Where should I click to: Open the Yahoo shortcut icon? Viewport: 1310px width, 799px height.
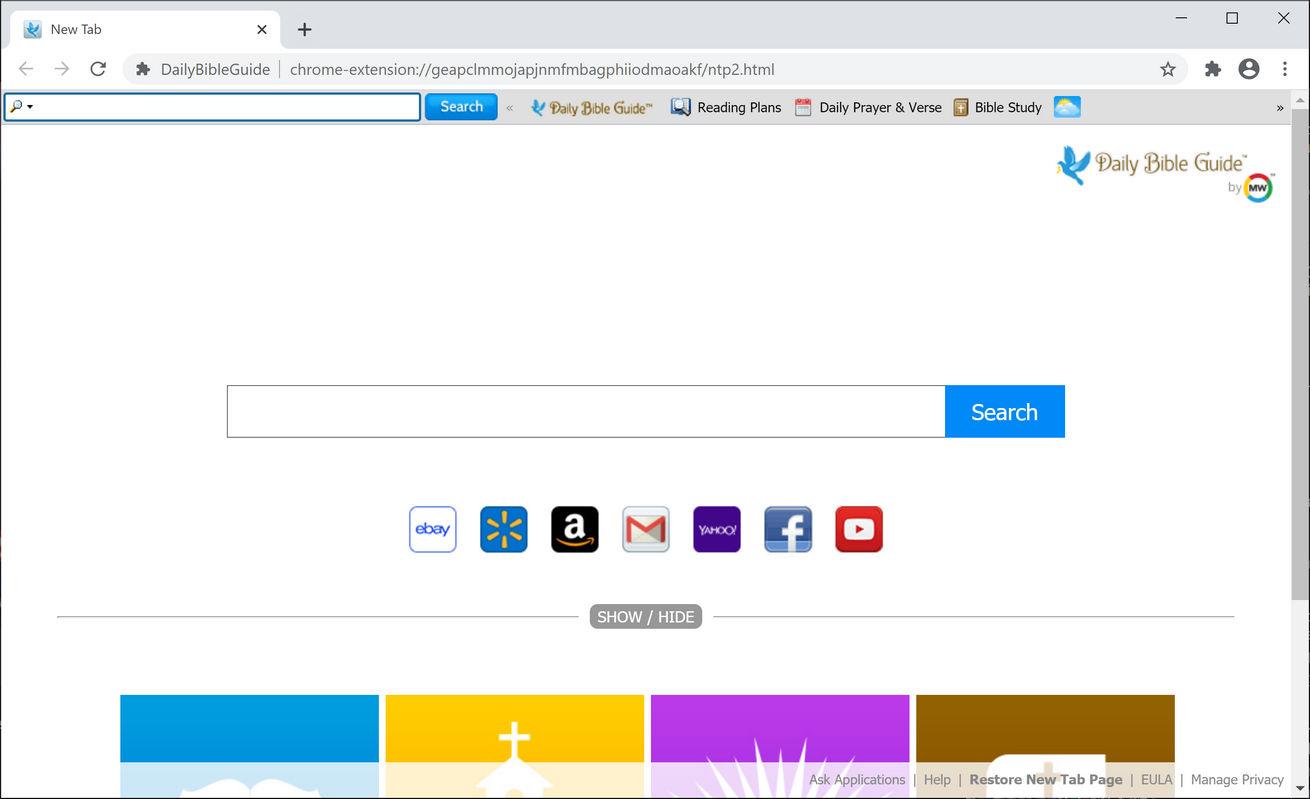tap(717, 529)
